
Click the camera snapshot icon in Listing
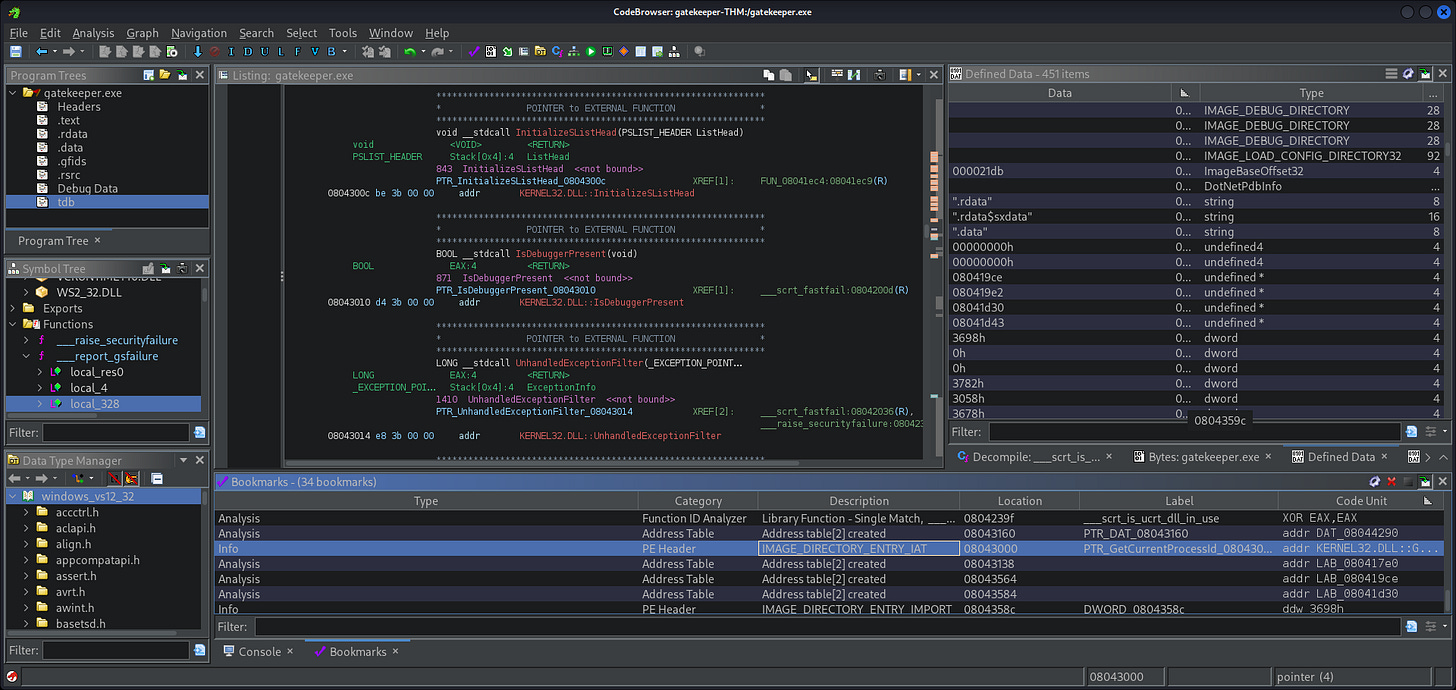pyautogui.click(x=879, y=75)
